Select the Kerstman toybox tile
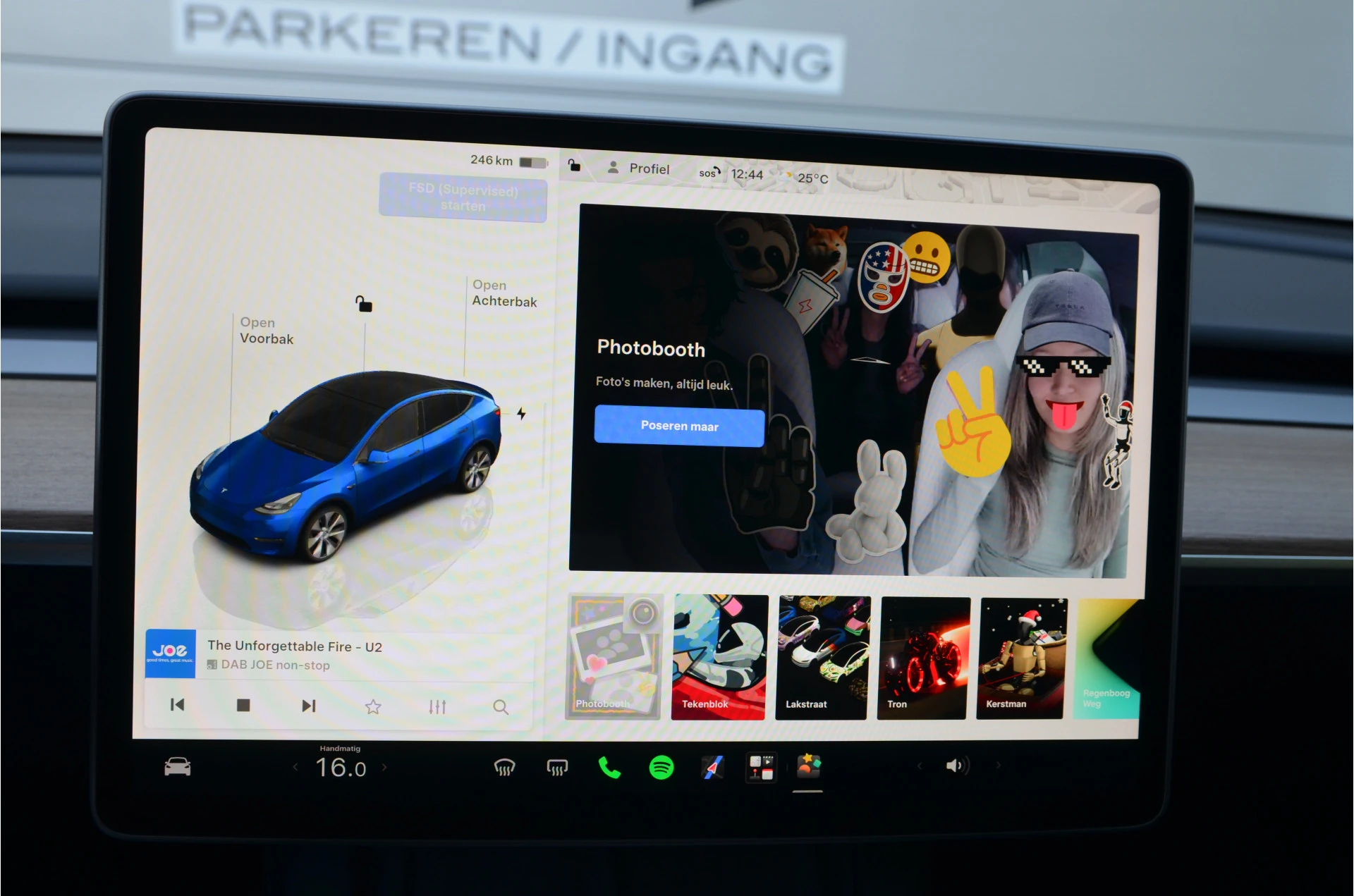The width and height of the screenshot is (1354, 896). [x=1021, y=658]
